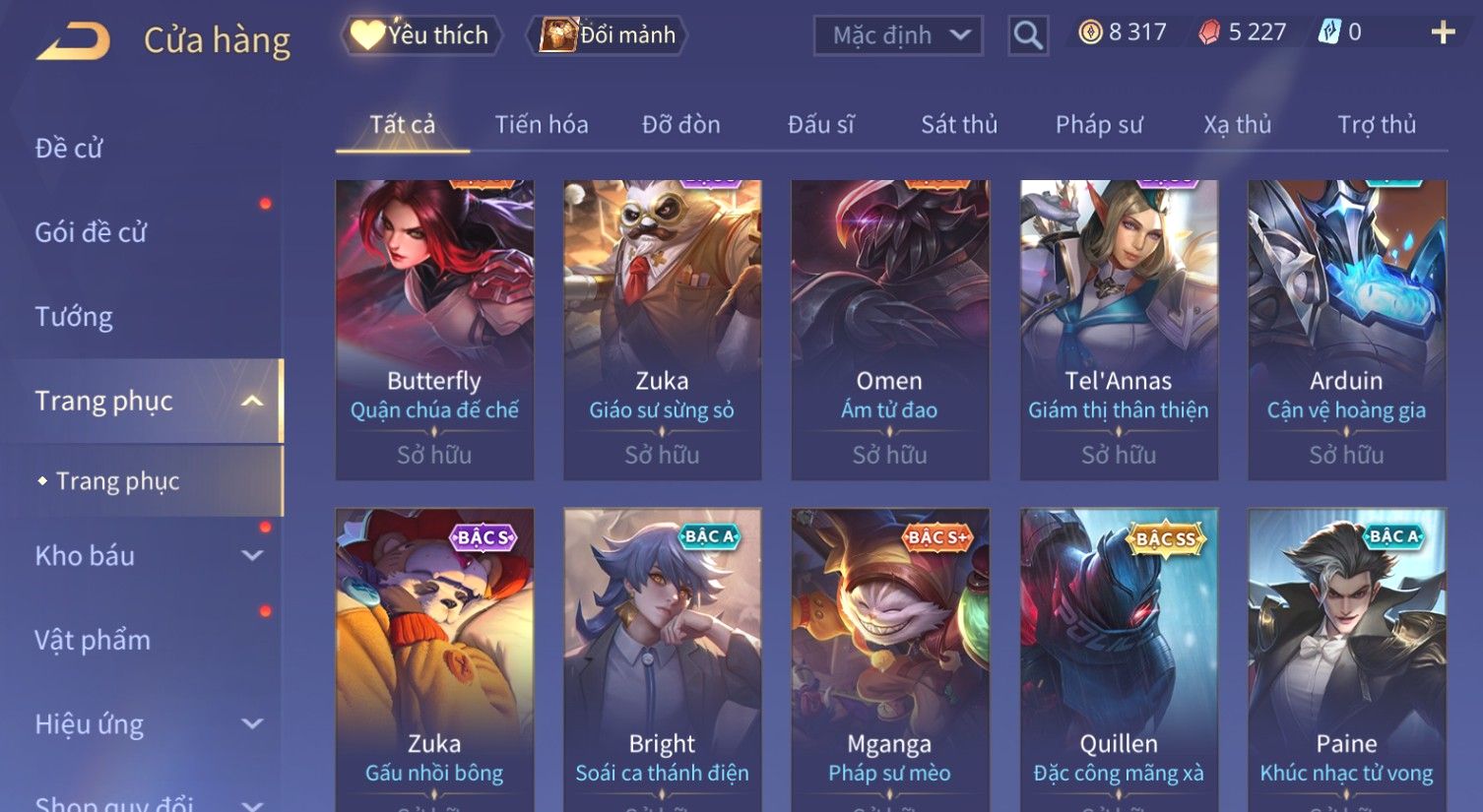Open Đổi mảnh chest button

coord(607,35)
